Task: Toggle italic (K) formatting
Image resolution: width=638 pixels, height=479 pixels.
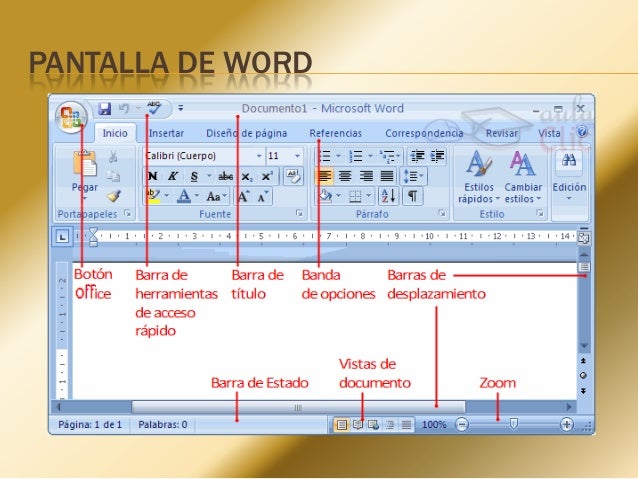Action: point(173,176)
